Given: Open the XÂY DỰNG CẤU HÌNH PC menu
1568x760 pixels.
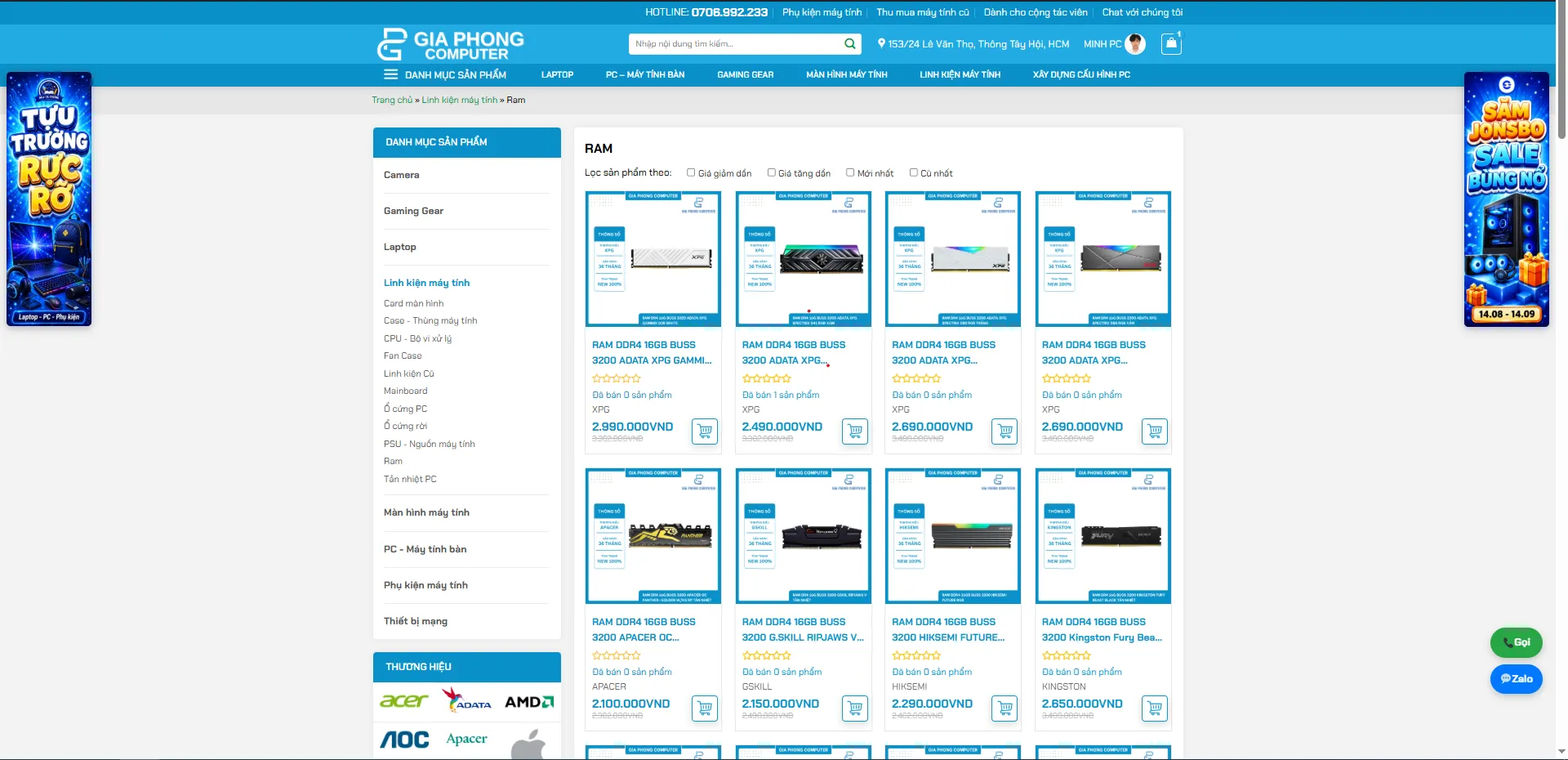Looking at the screenshot, I should click(x=1082, y=74).
